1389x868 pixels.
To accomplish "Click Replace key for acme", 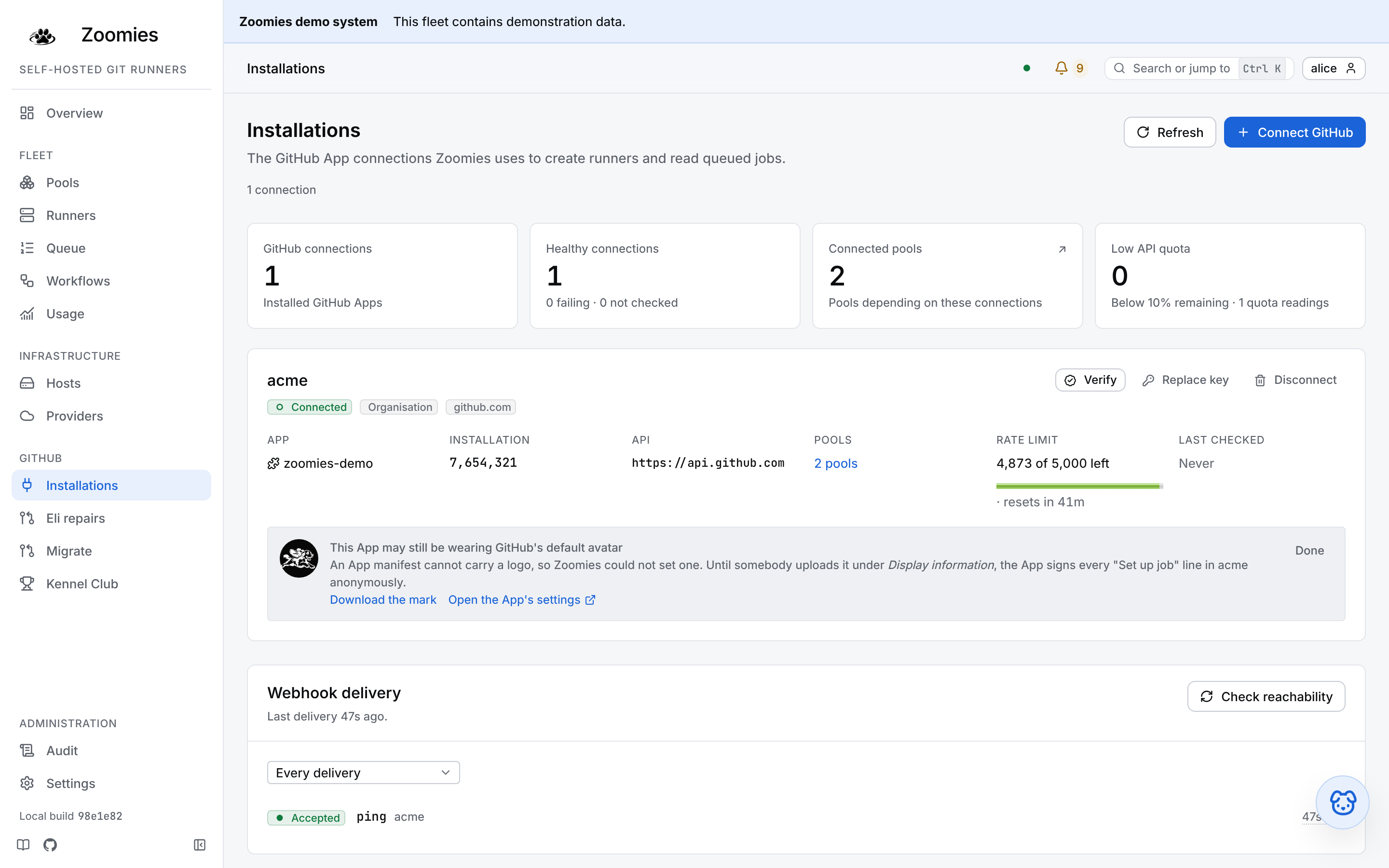I will pos(1185,380).
